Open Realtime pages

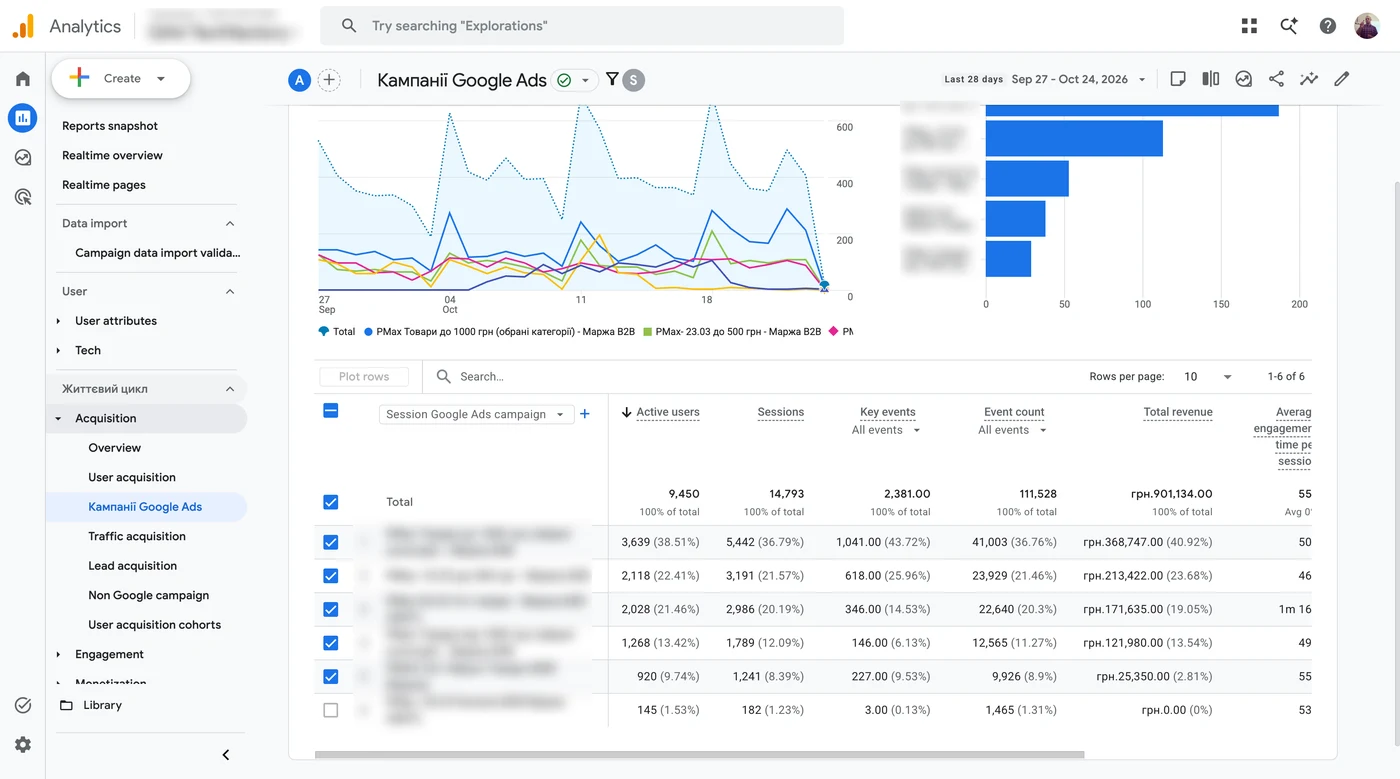[104, 185]
